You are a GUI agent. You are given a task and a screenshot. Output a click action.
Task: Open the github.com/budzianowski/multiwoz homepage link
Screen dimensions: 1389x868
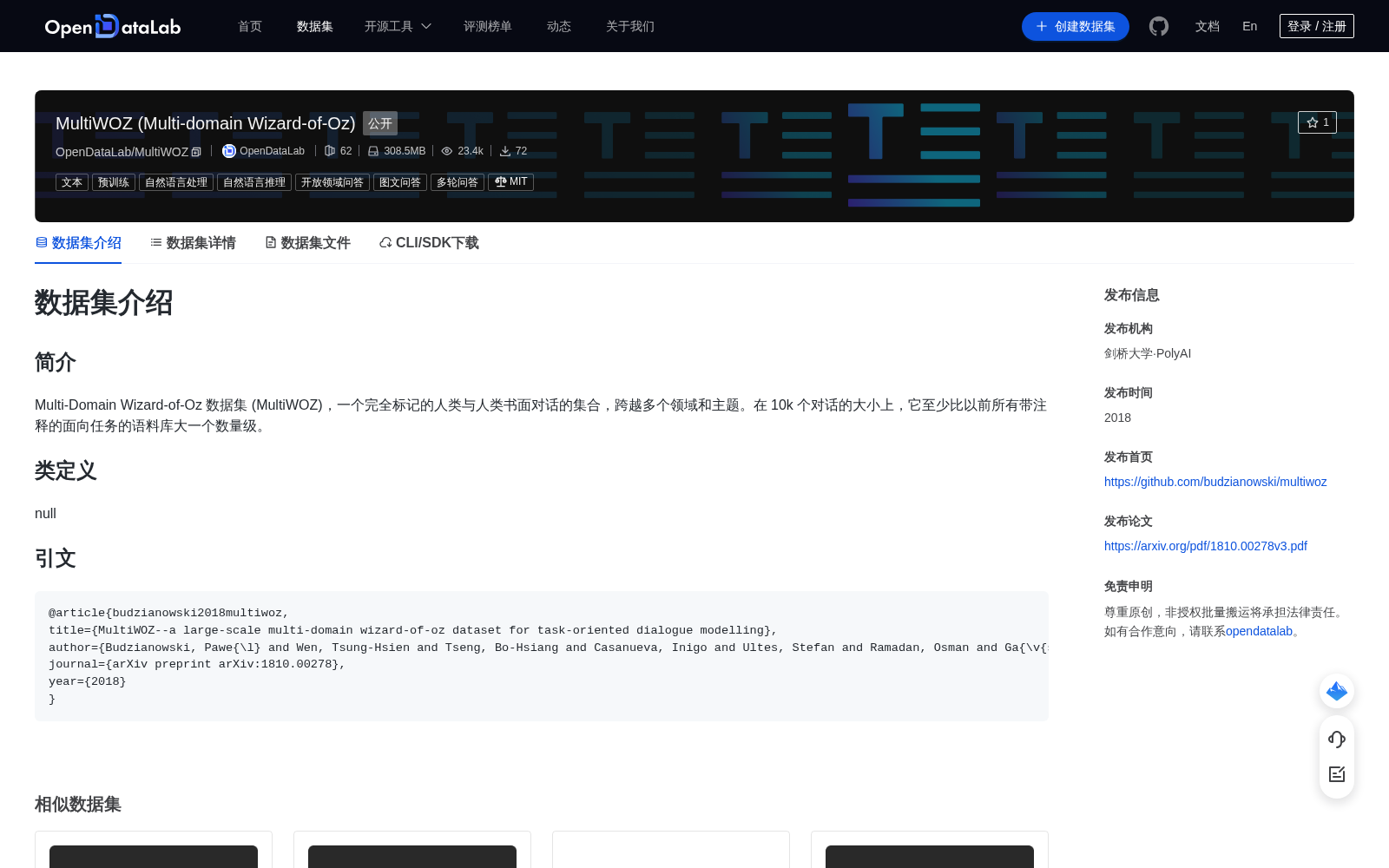coord(1215,482)
